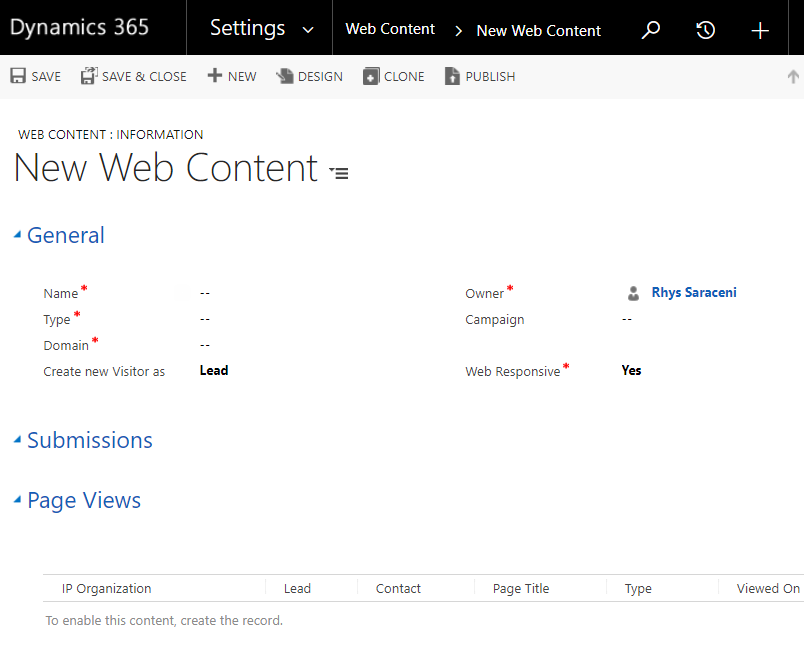Image resolution: width=804 pixels, height=655 pixels.
Task: Click NEW in the command bar
Action: [x=231, y=76]
